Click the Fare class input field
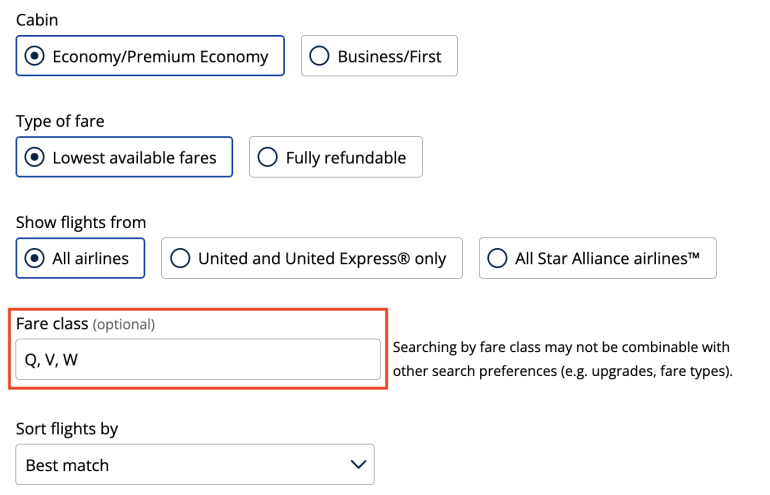Viewport: 770px width, 495px height. point(198,360)
